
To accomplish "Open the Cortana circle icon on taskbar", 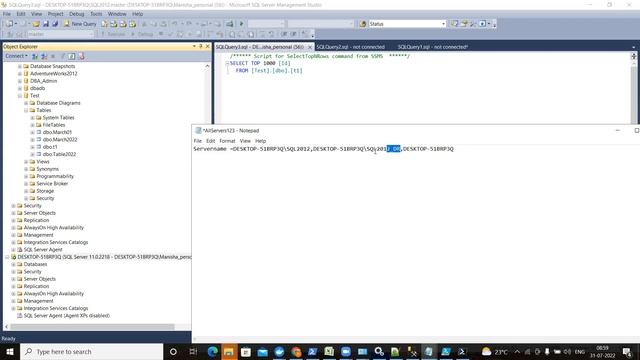I will click(x=173, y=352).
